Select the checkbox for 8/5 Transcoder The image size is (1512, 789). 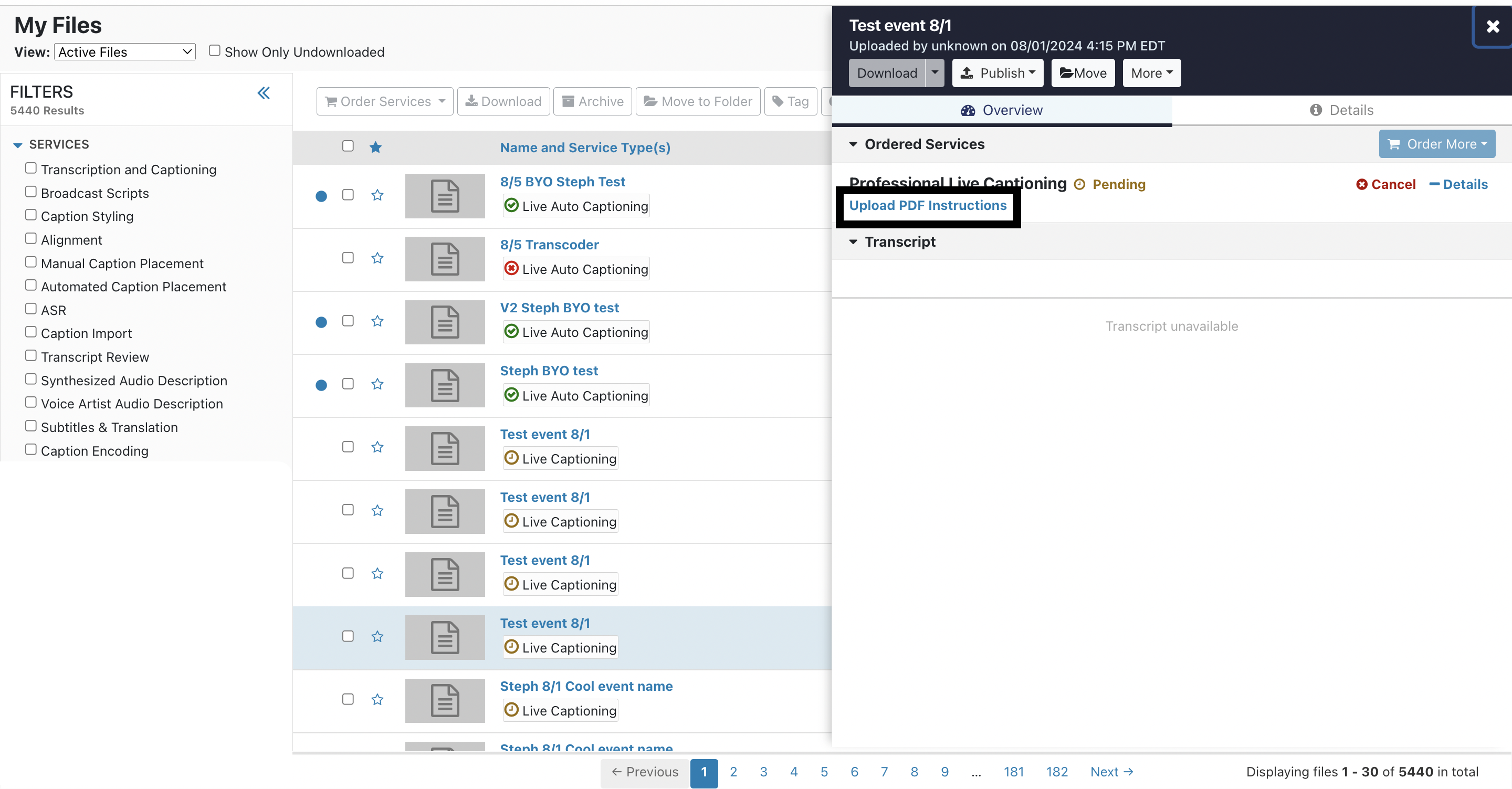pyautogui.click(x=348, y=258)
